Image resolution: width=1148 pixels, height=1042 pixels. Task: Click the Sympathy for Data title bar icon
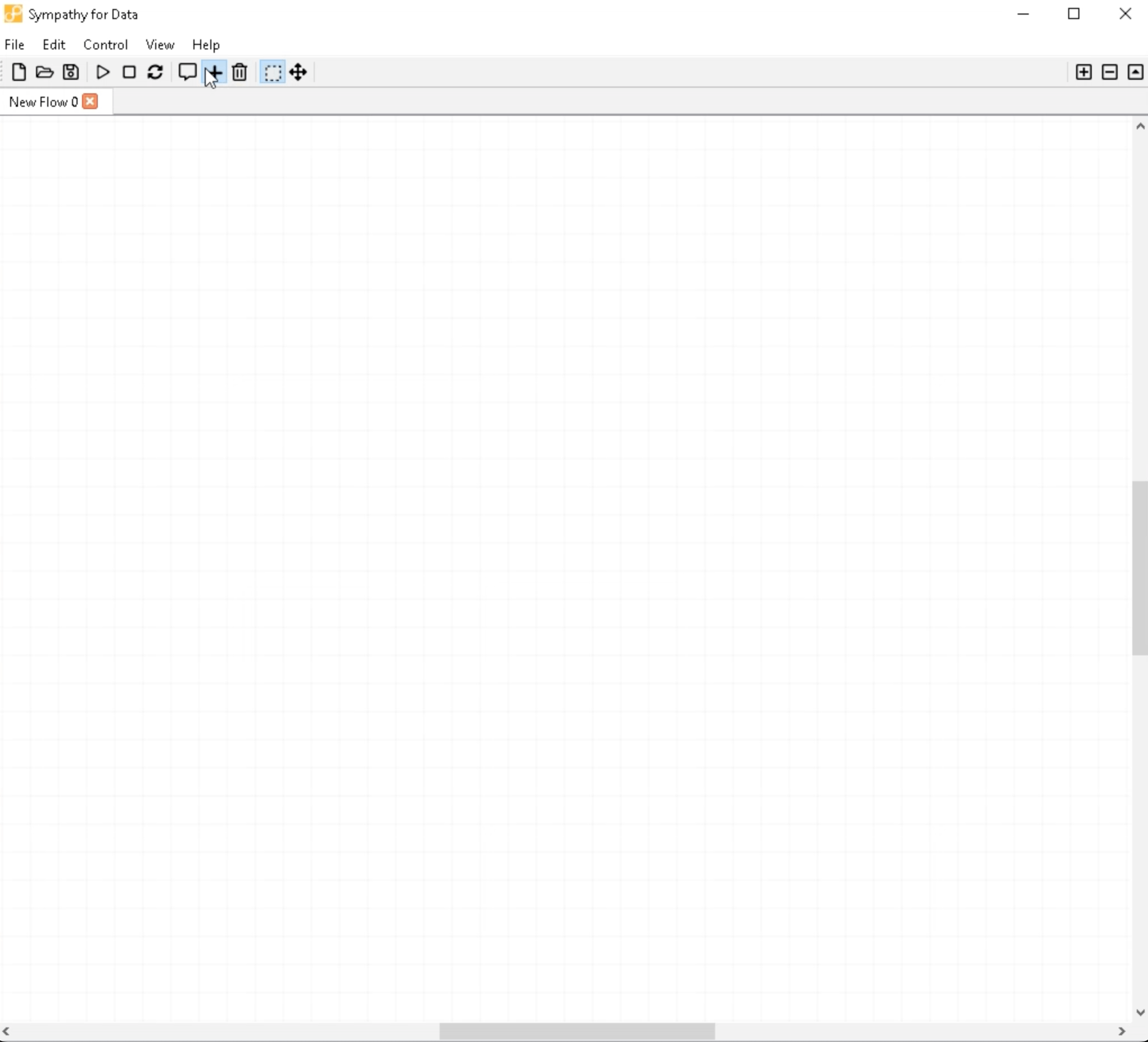click(x=13, y=13)
